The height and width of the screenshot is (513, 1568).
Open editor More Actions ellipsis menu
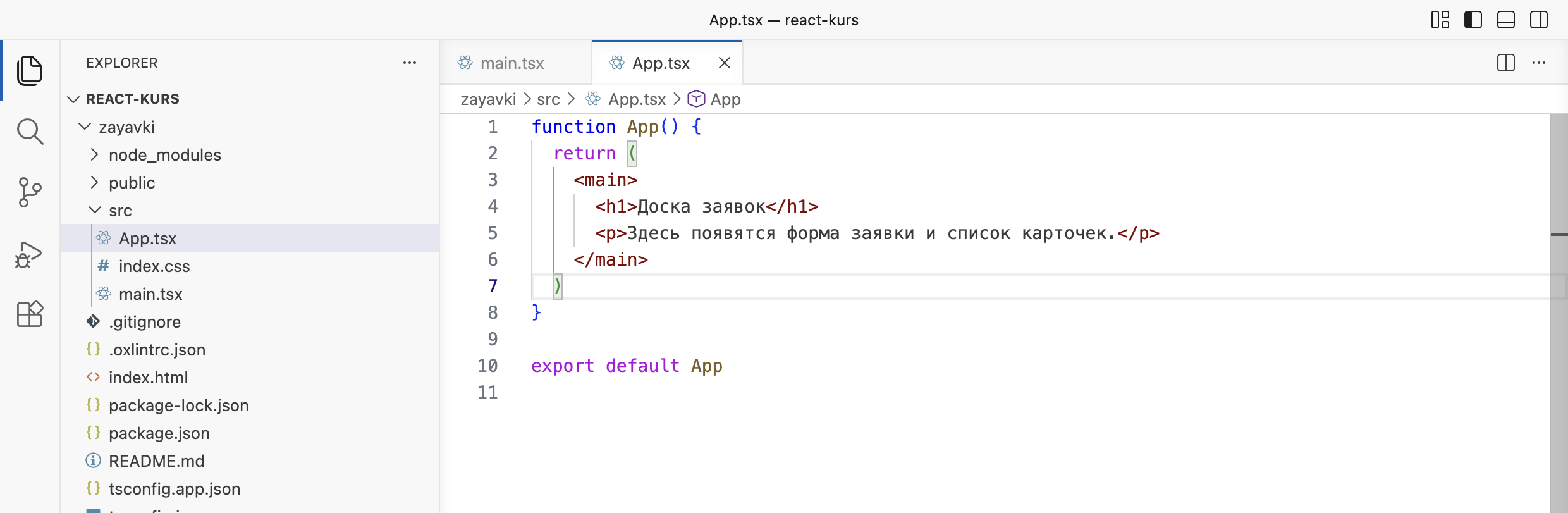click(1539, 63)
